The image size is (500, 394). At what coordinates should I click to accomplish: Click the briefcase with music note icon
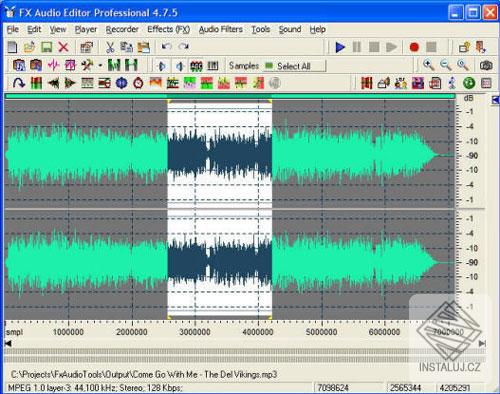point(19,65)
